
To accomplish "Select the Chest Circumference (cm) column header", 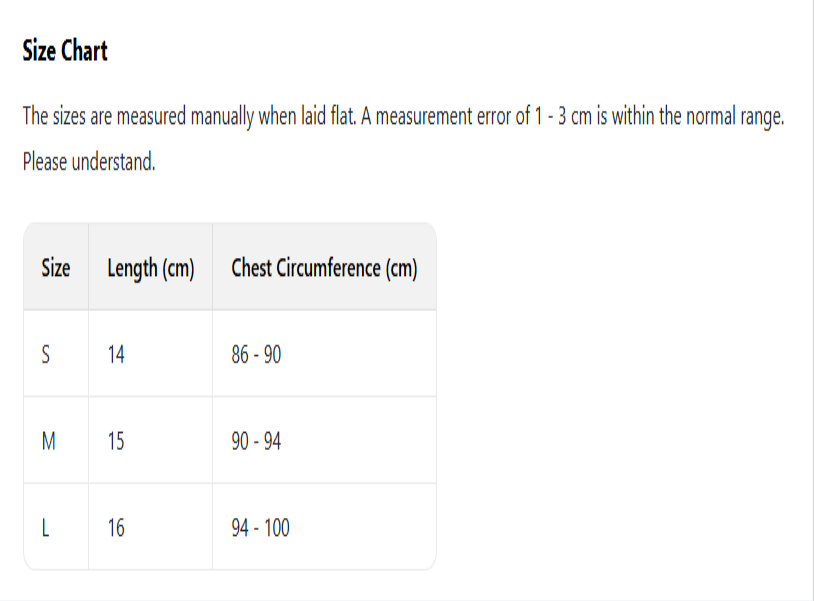I will point(324,268).
